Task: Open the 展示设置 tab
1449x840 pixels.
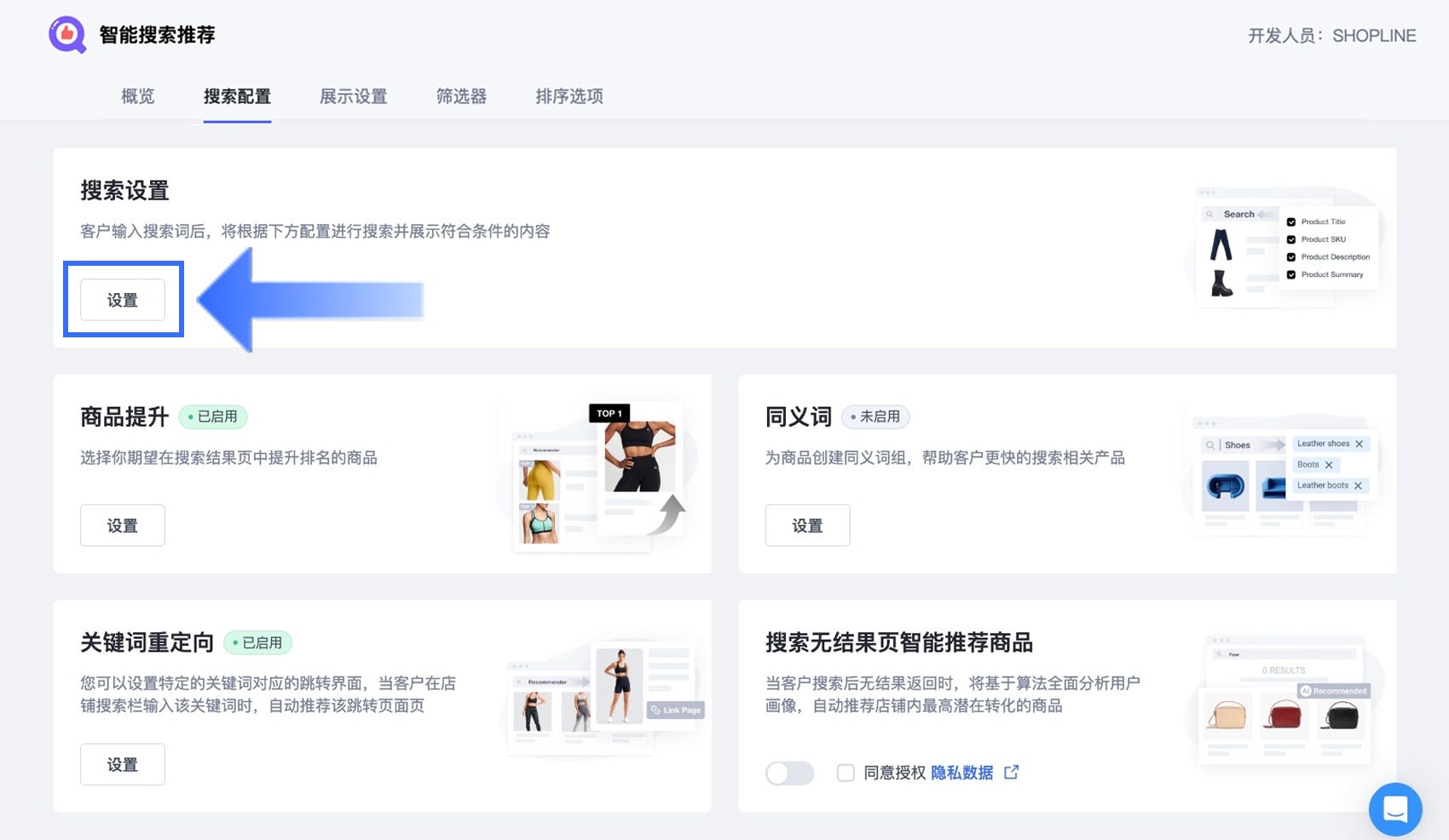Action: (x=353, y=96)
